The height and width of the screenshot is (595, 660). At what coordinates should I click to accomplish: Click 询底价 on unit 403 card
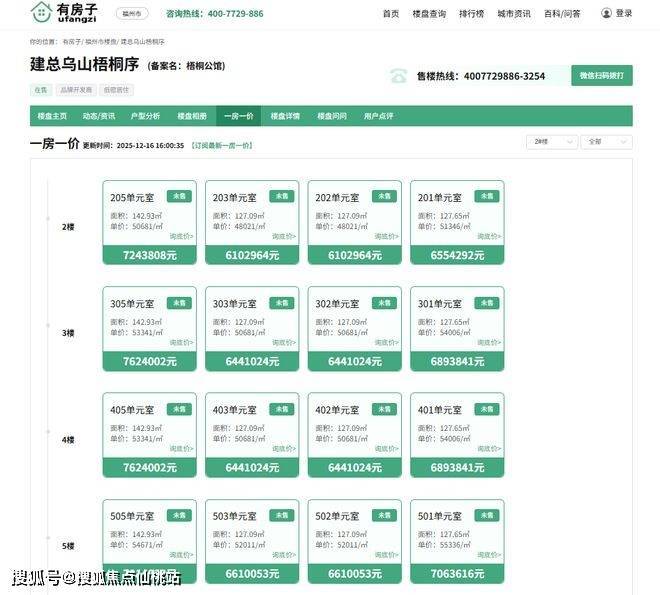(x=284, y=449)
